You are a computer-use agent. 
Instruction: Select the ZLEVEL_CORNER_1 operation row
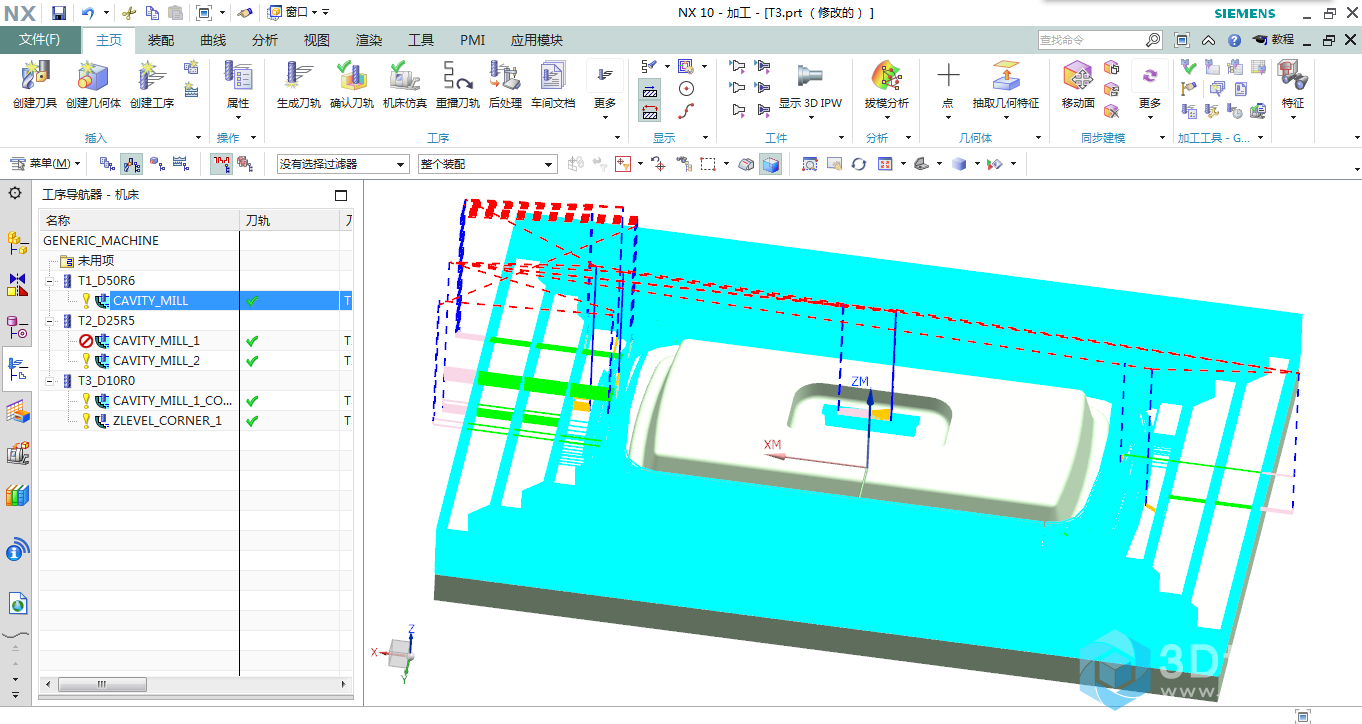pos(195,420)
